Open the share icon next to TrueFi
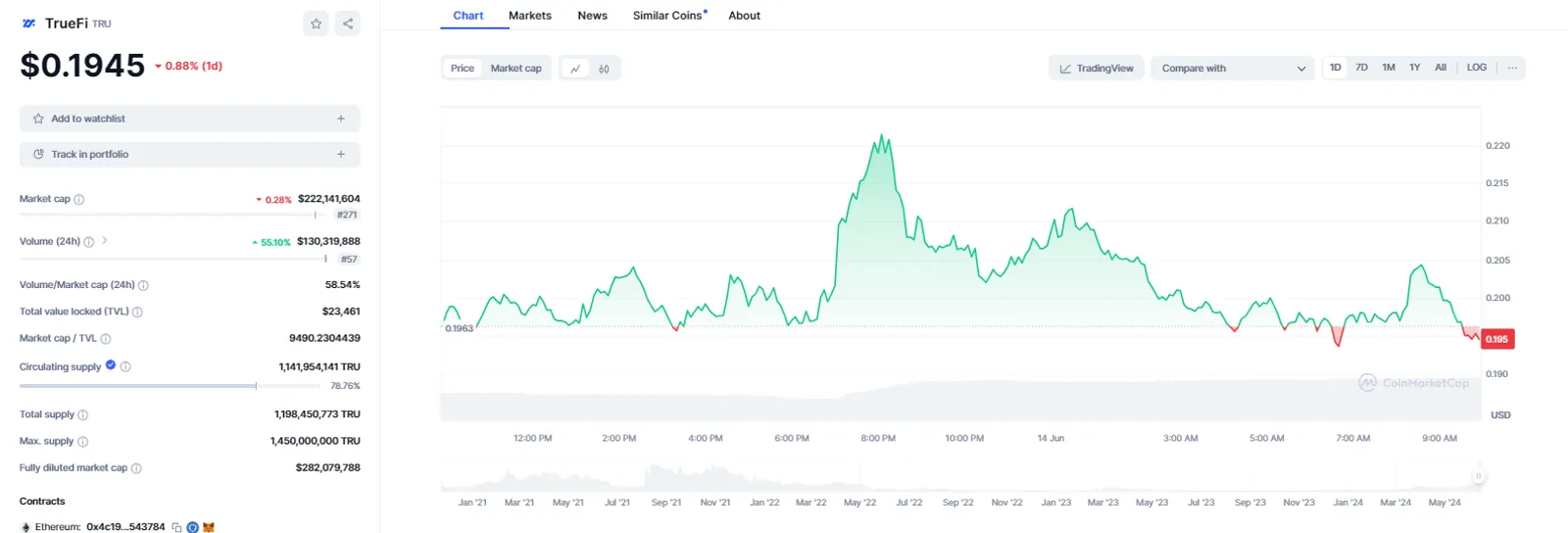This screenshot has height=533, width=1568. pyautogui.click(x=348, y=24)
